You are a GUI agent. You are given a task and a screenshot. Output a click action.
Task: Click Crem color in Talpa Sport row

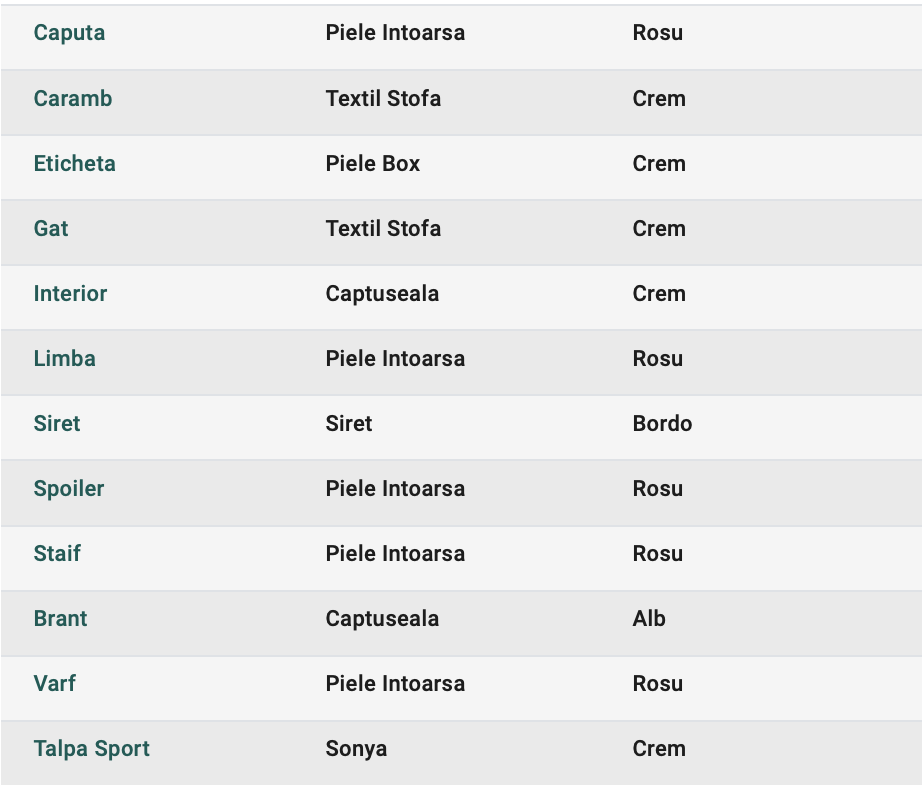[659, 749]
